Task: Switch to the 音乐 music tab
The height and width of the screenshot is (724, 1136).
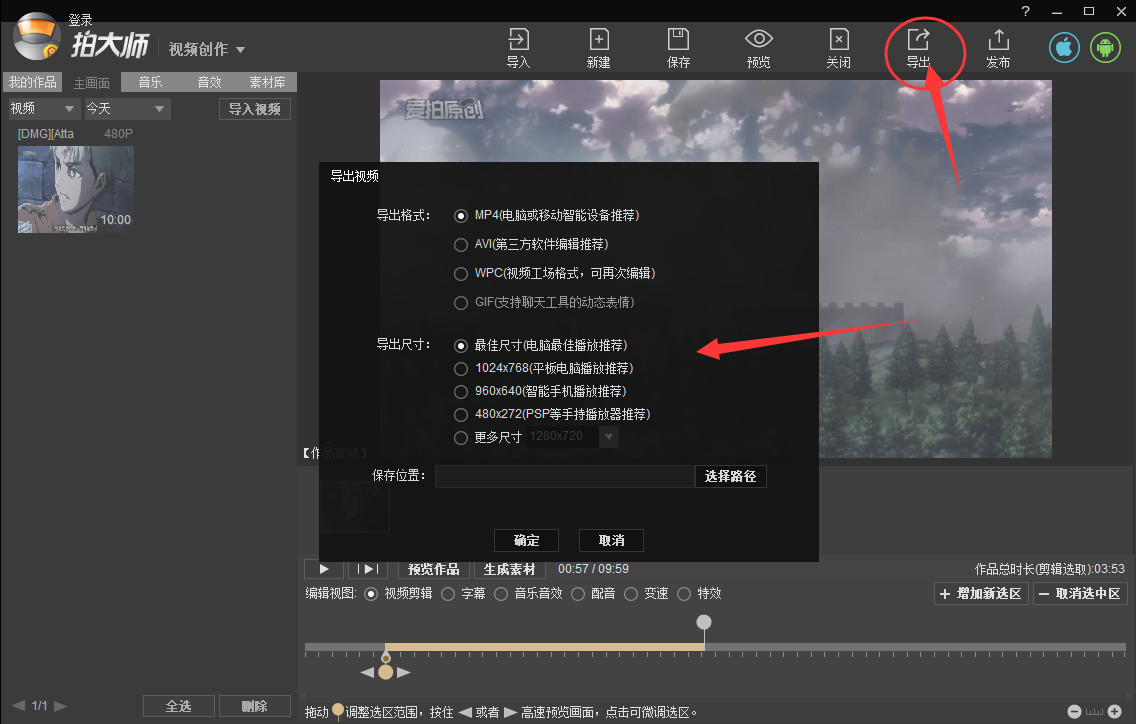Action: pyautogui.click(x=150, y=82)
